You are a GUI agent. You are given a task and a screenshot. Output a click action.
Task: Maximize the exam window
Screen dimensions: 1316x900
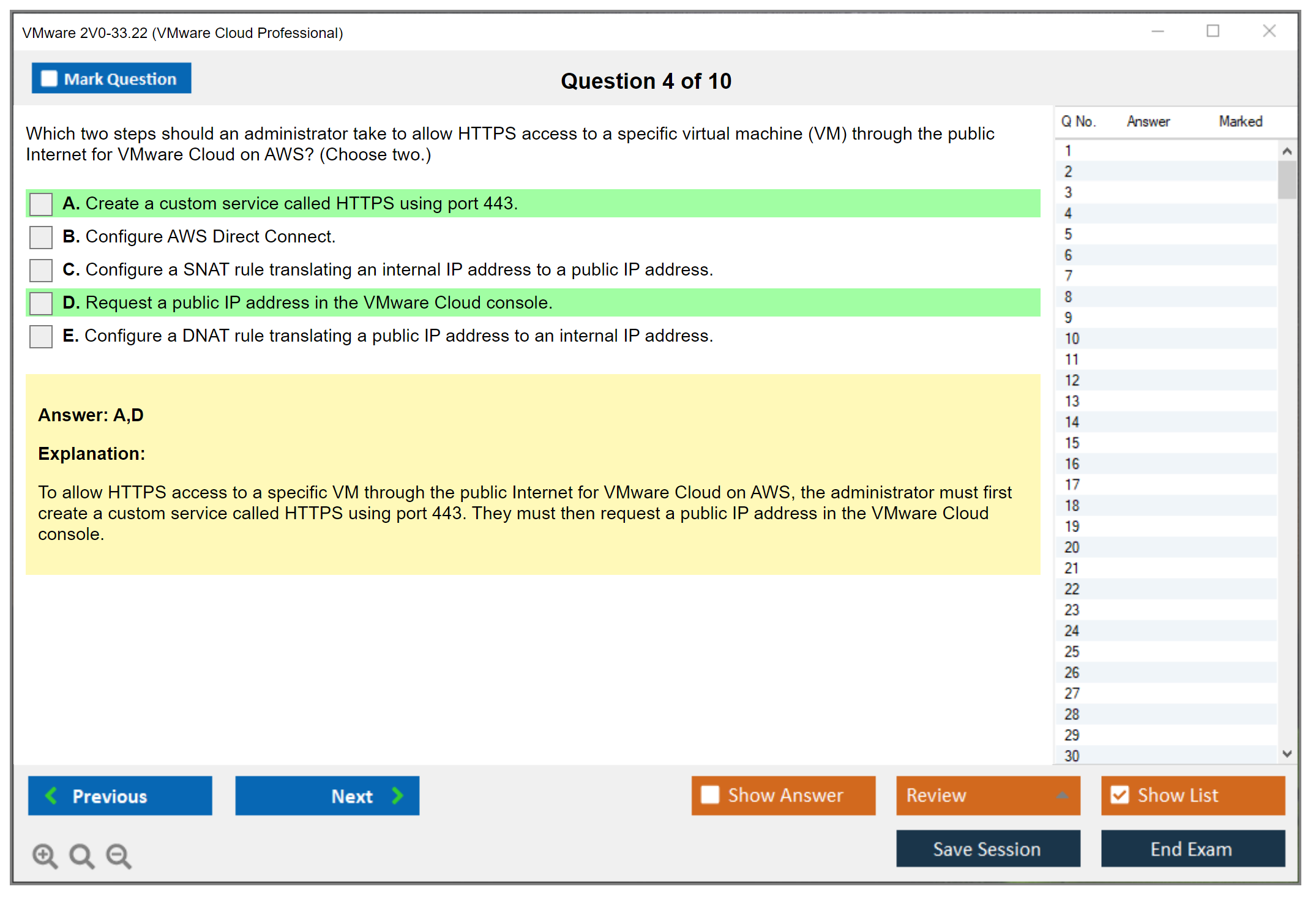(x=1213, y=31)
